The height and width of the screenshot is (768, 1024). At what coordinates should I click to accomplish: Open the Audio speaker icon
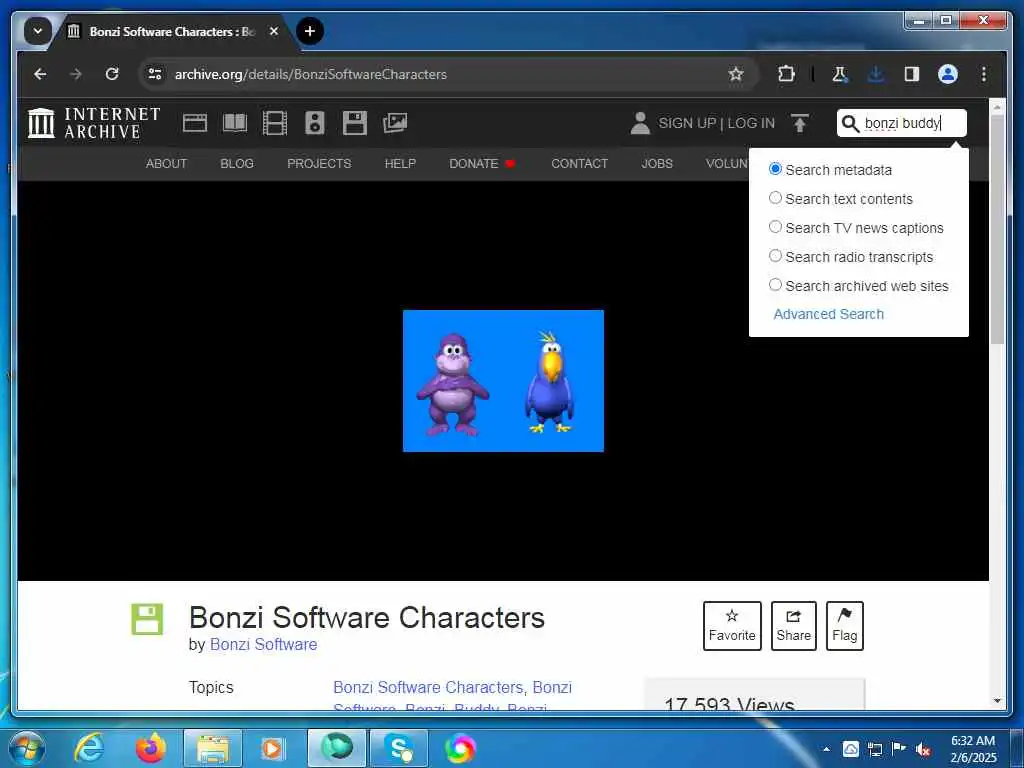[315, 123]
